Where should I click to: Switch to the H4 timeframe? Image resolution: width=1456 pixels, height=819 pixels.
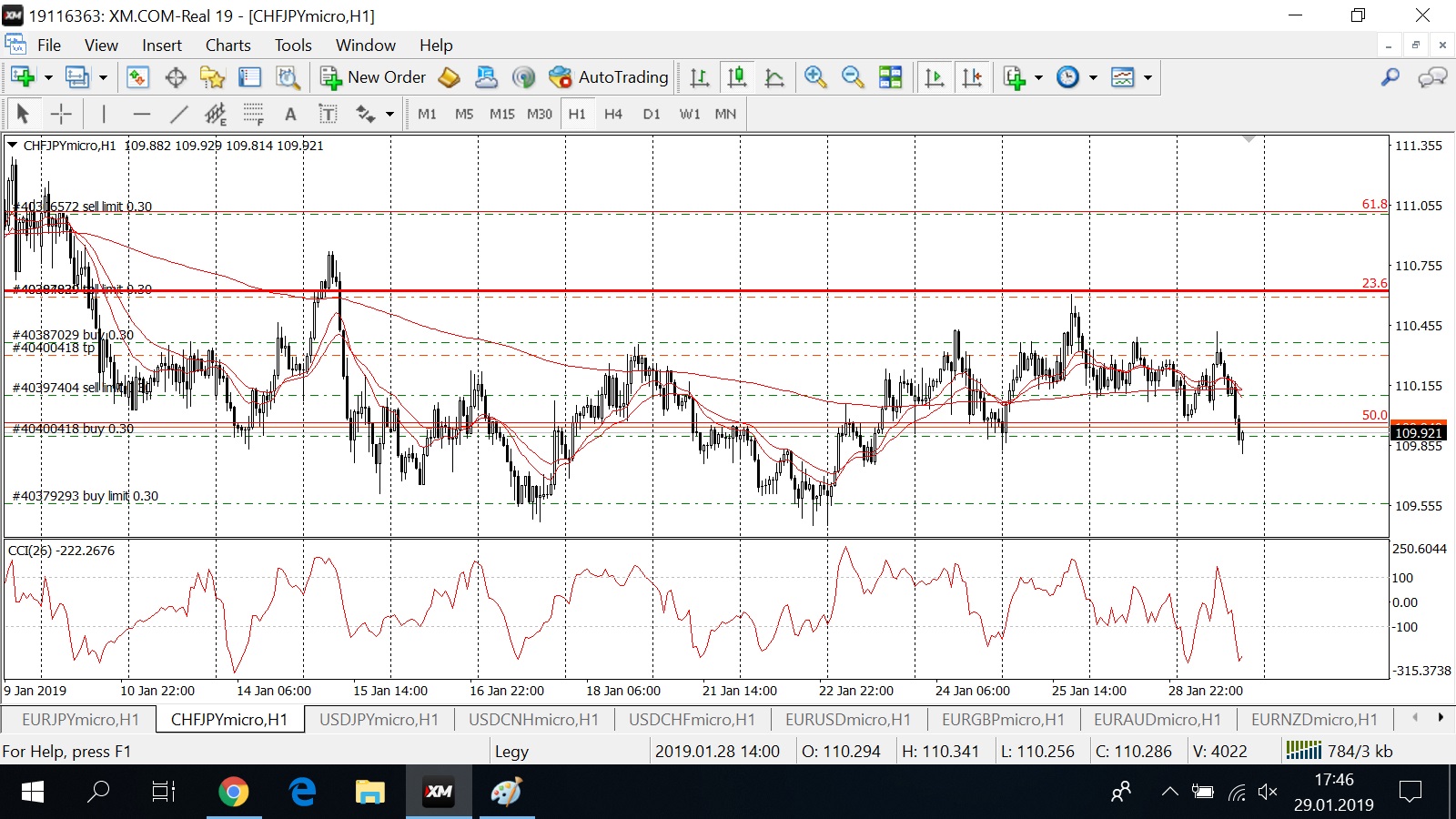(613, 114)
